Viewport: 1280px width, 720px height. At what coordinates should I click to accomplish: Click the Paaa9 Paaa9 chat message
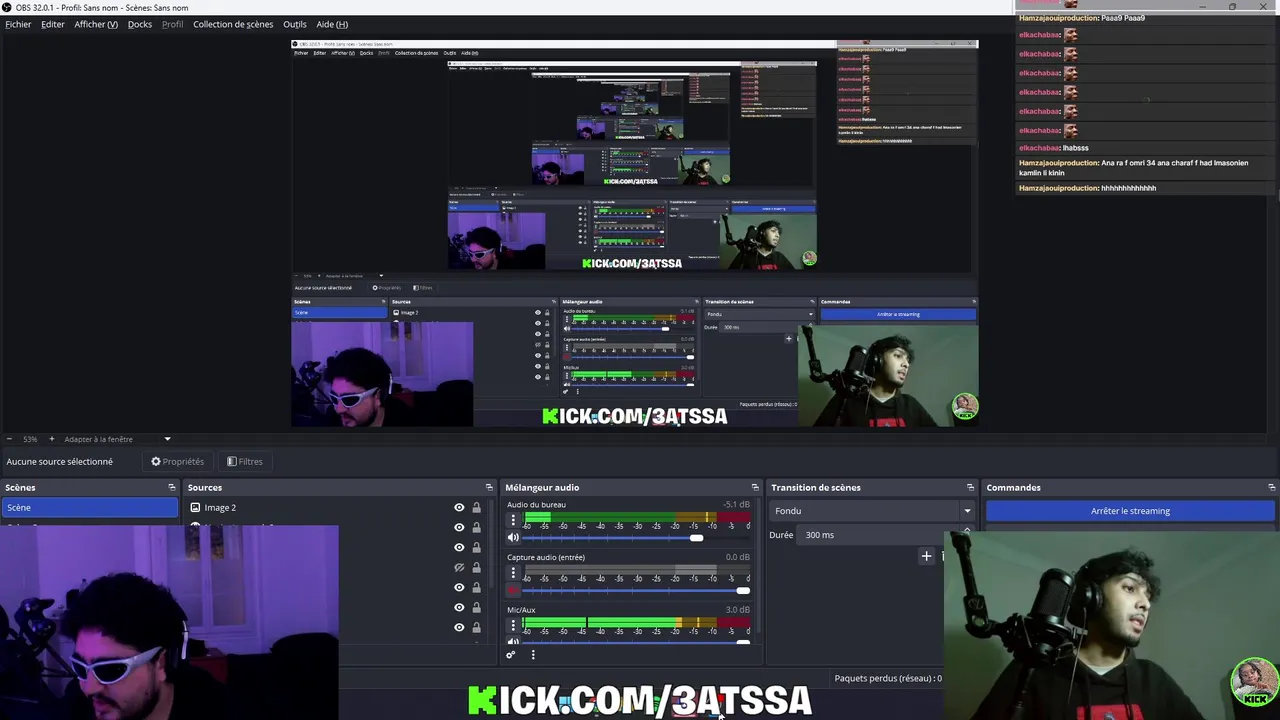(x=1082, y=18)
